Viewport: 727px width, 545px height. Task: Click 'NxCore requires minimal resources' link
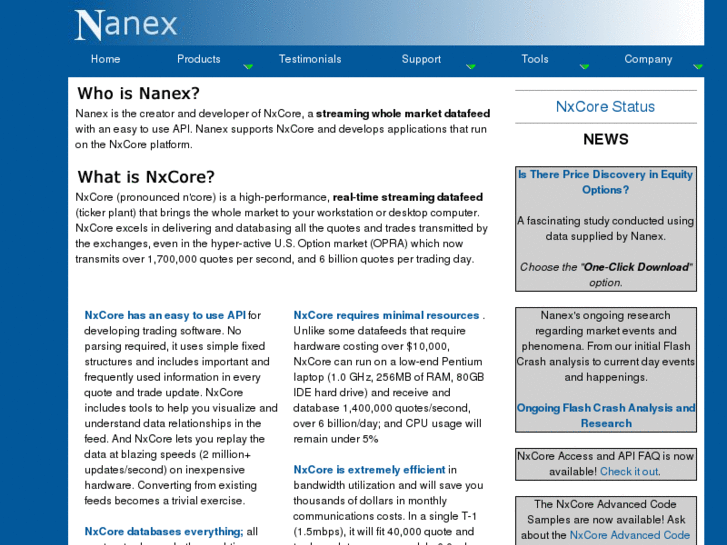click(x=386, y=315)
